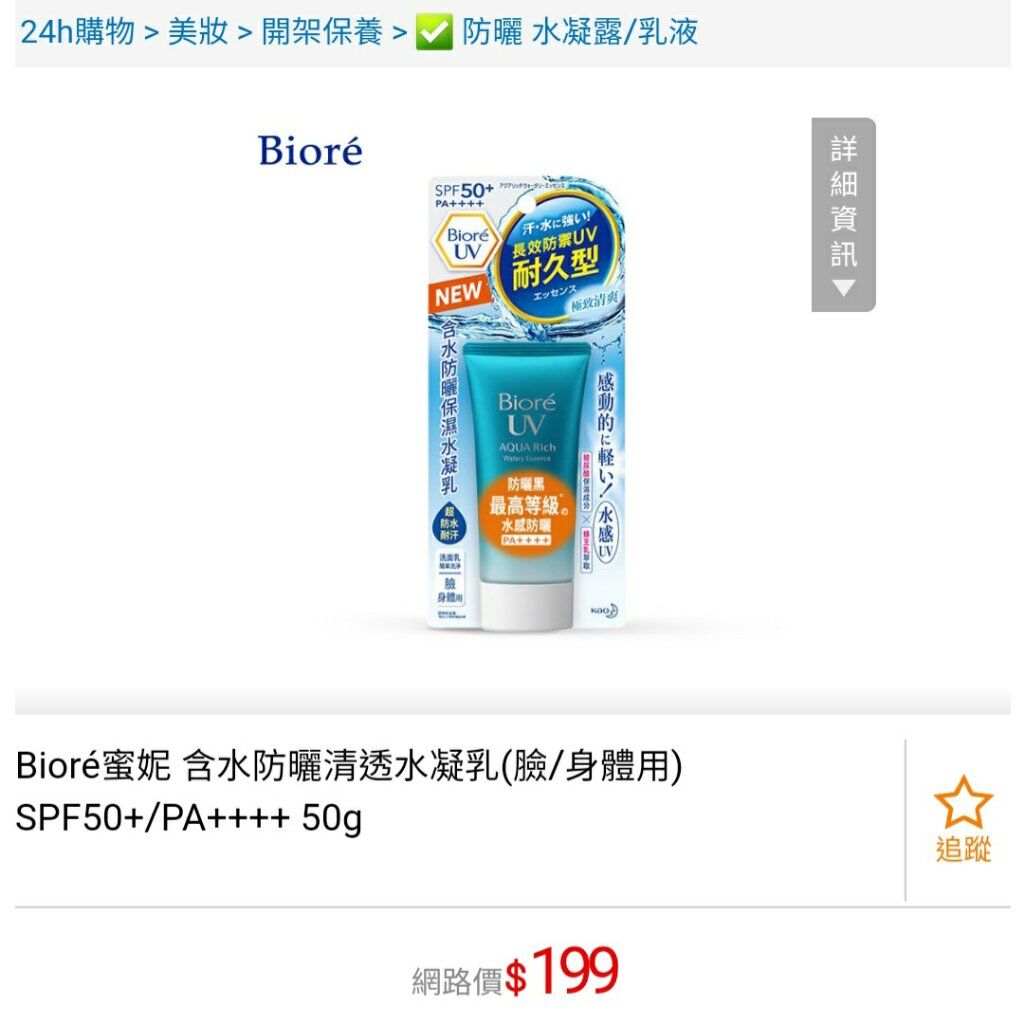This screenshot has height=1023, width=1024.
Task: Click the 網路價 $199 price
Action: (x=515, y=973)
